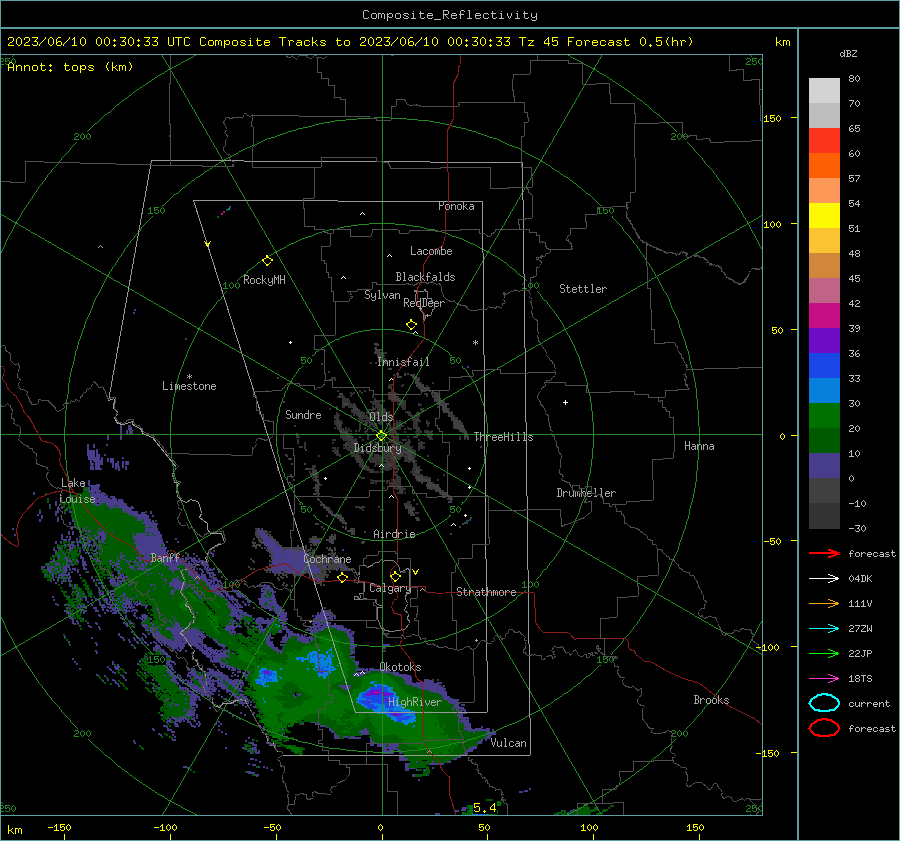
Task: Click the asterisk marker above Limestone
Action: tap(189, 377)
